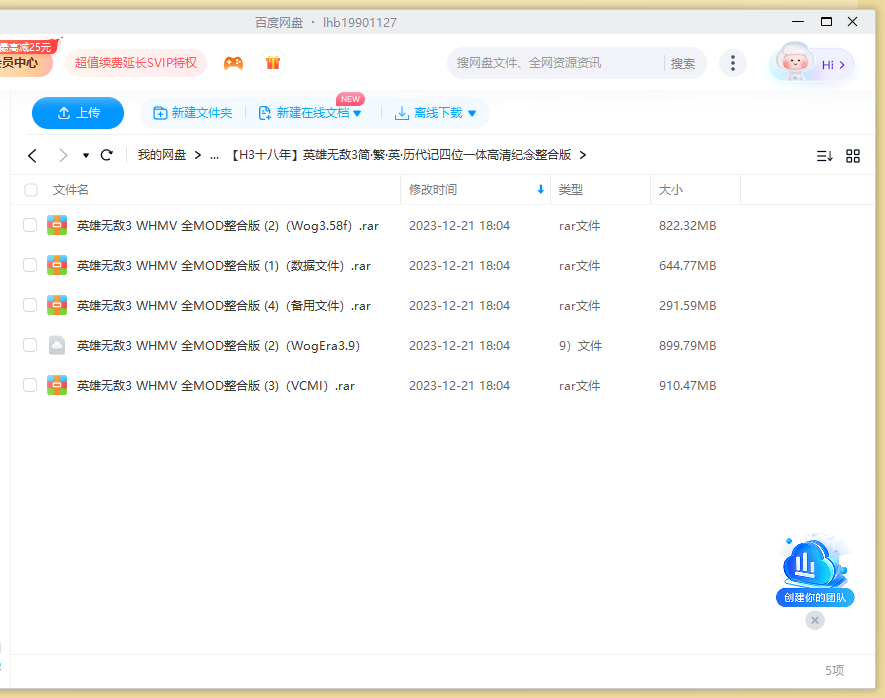Switch to grid view layout

[853, 156]
